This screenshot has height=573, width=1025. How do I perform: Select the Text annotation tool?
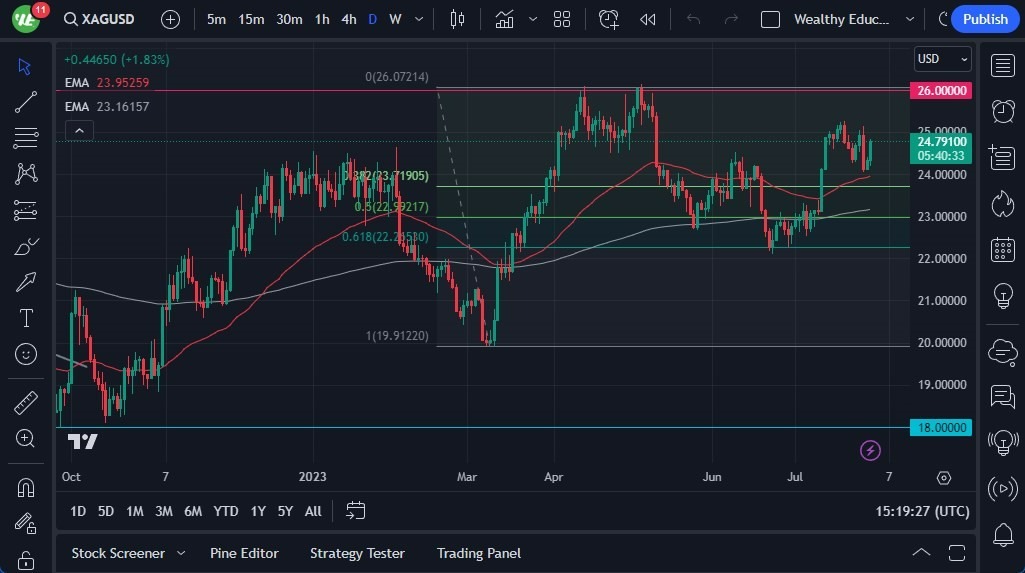pos(26,318)
